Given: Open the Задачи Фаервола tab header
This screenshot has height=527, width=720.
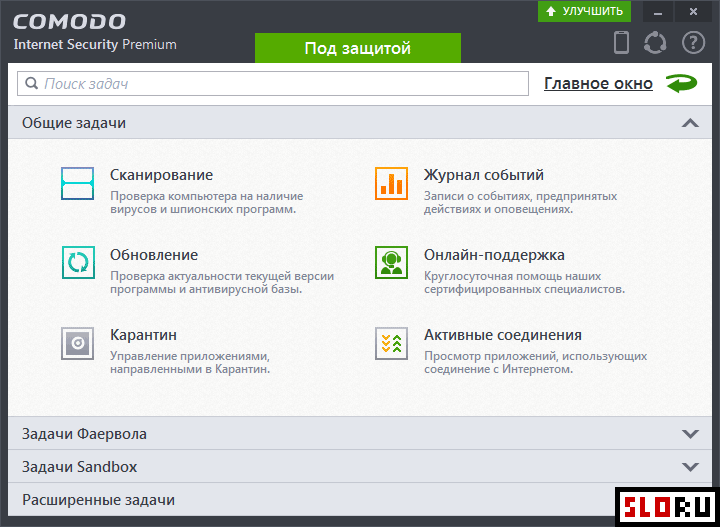Looking at the screenshot, I should [x=360, y=433].
